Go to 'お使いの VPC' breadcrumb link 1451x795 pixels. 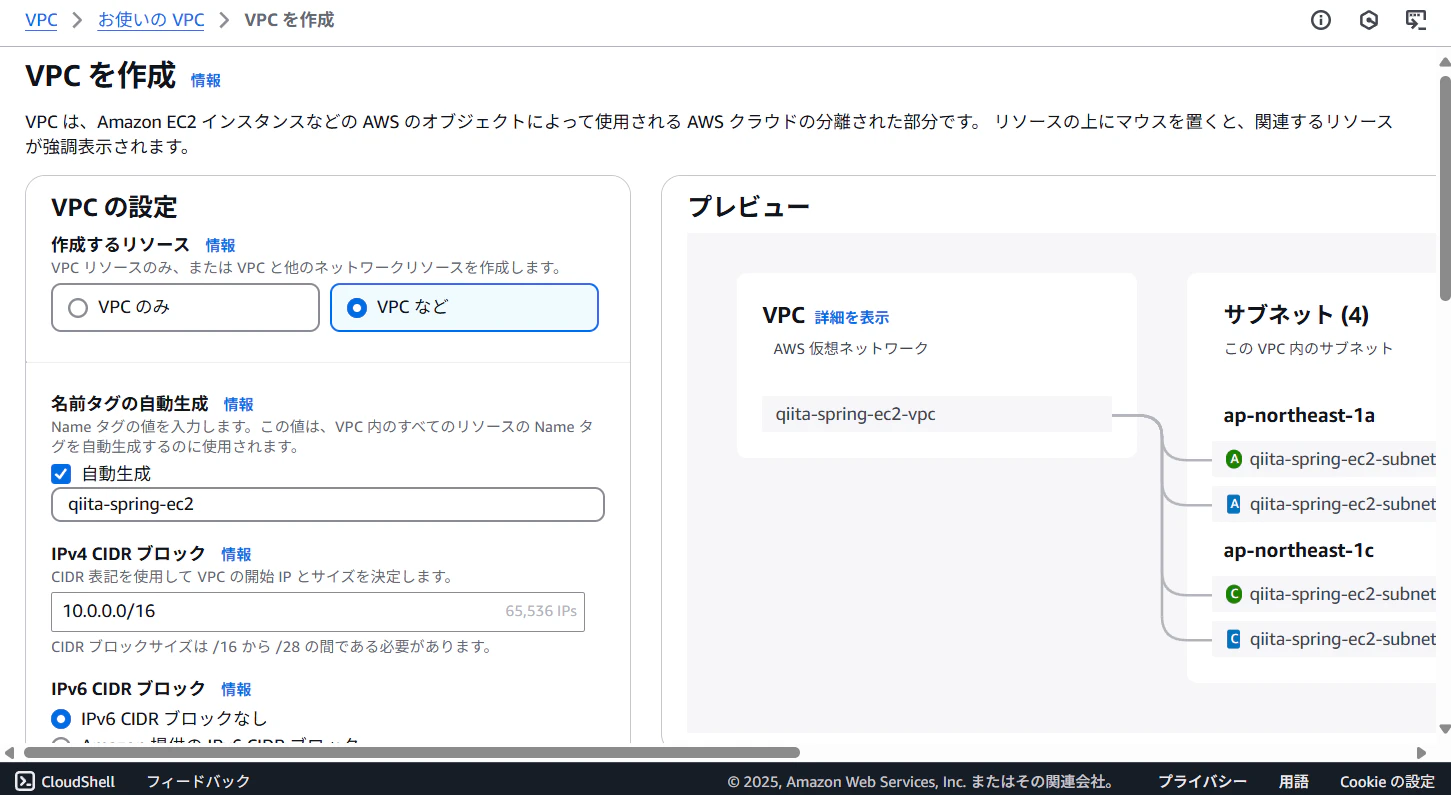click(x=151, y=20)
